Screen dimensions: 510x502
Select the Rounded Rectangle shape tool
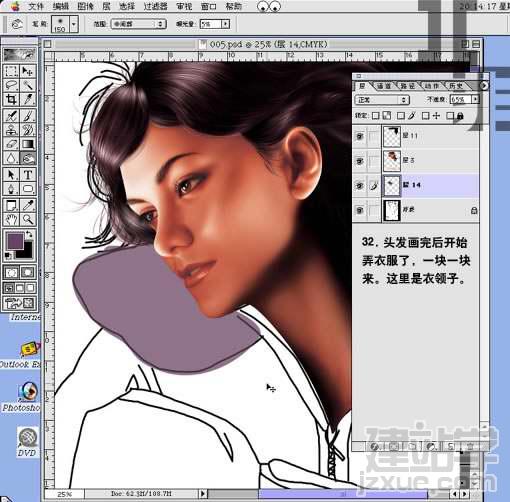click(28, 189)
